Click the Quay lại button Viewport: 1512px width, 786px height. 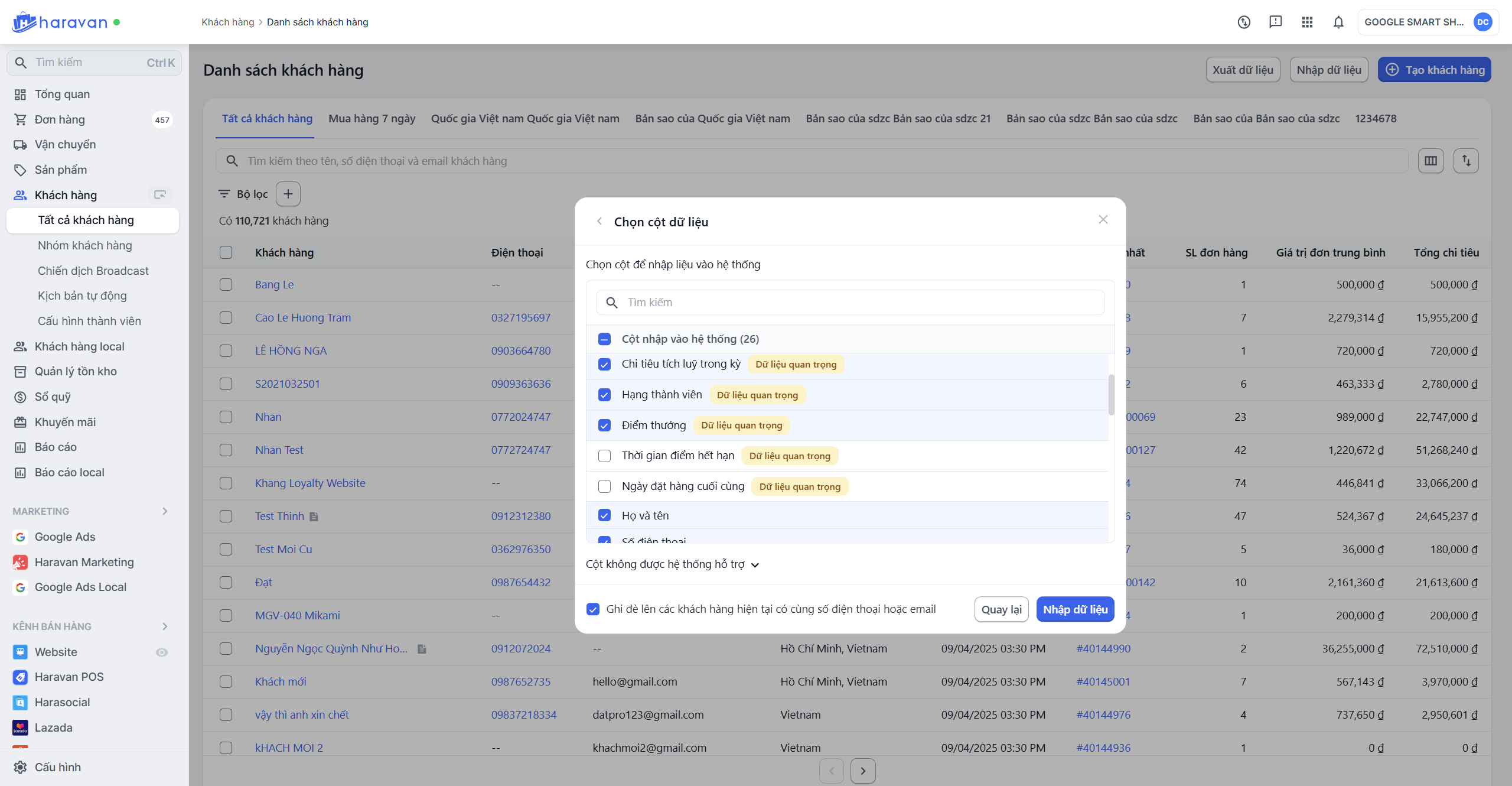pyautogui.click(x=1001, y=609)
